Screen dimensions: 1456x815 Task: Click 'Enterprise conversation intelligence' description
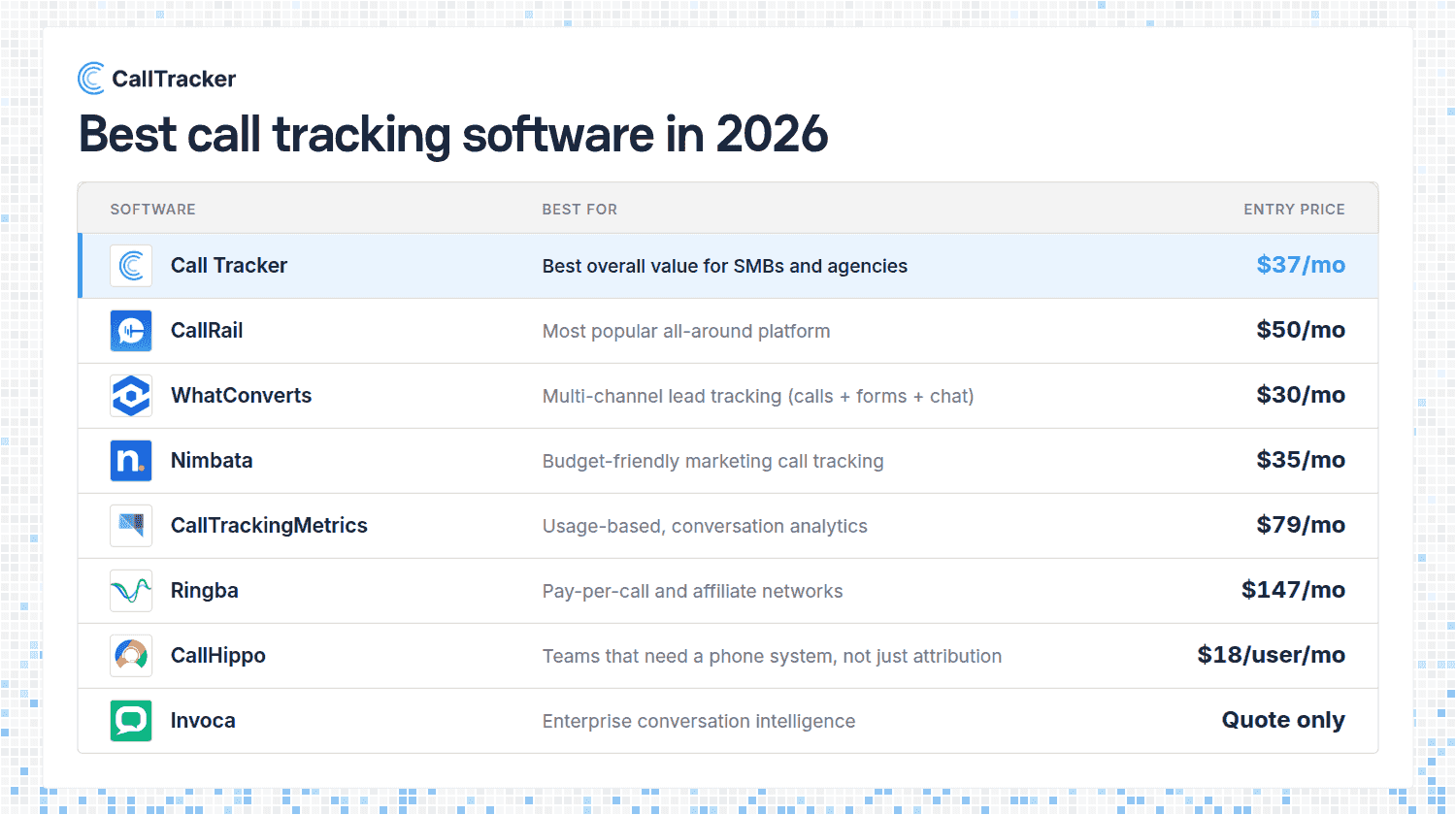click(699, 722)
